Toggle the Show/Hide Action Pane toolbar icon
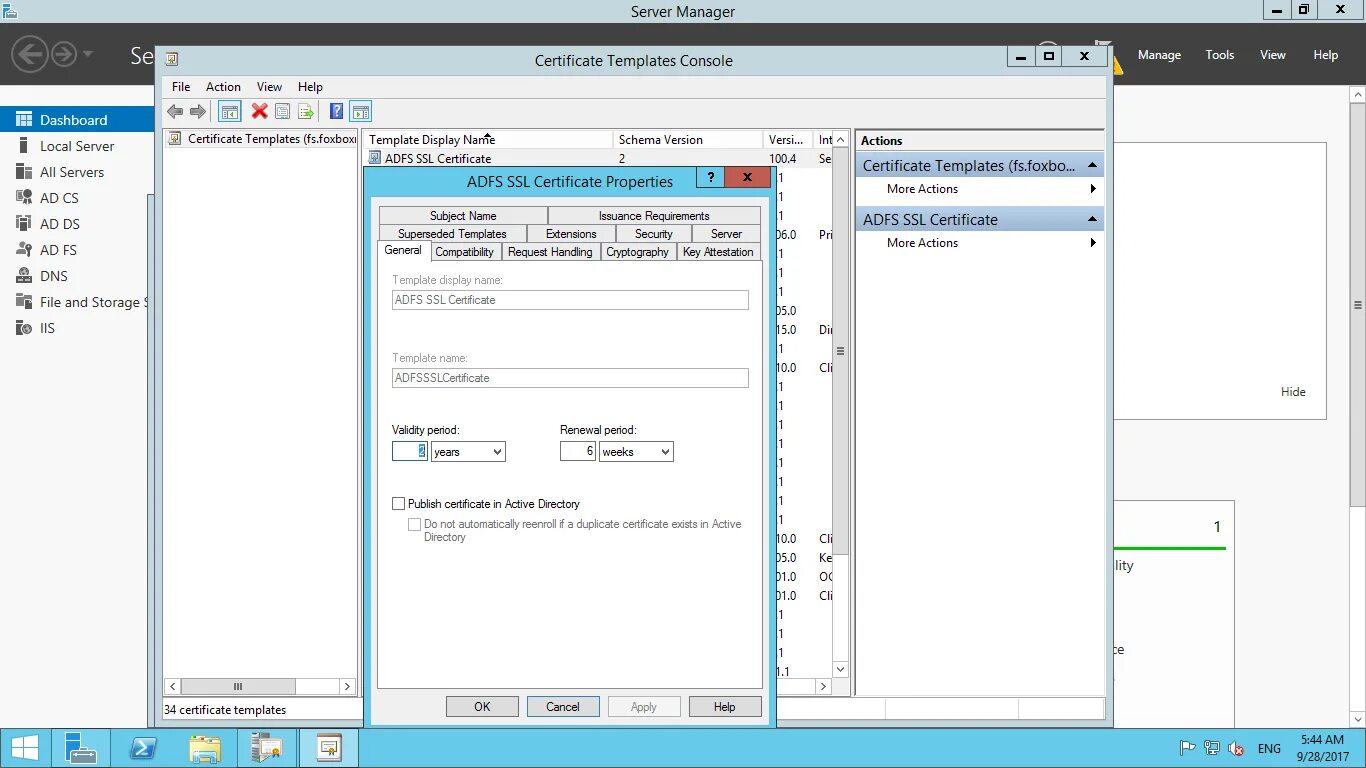1366x768 pixels. [x=361, y=112]
